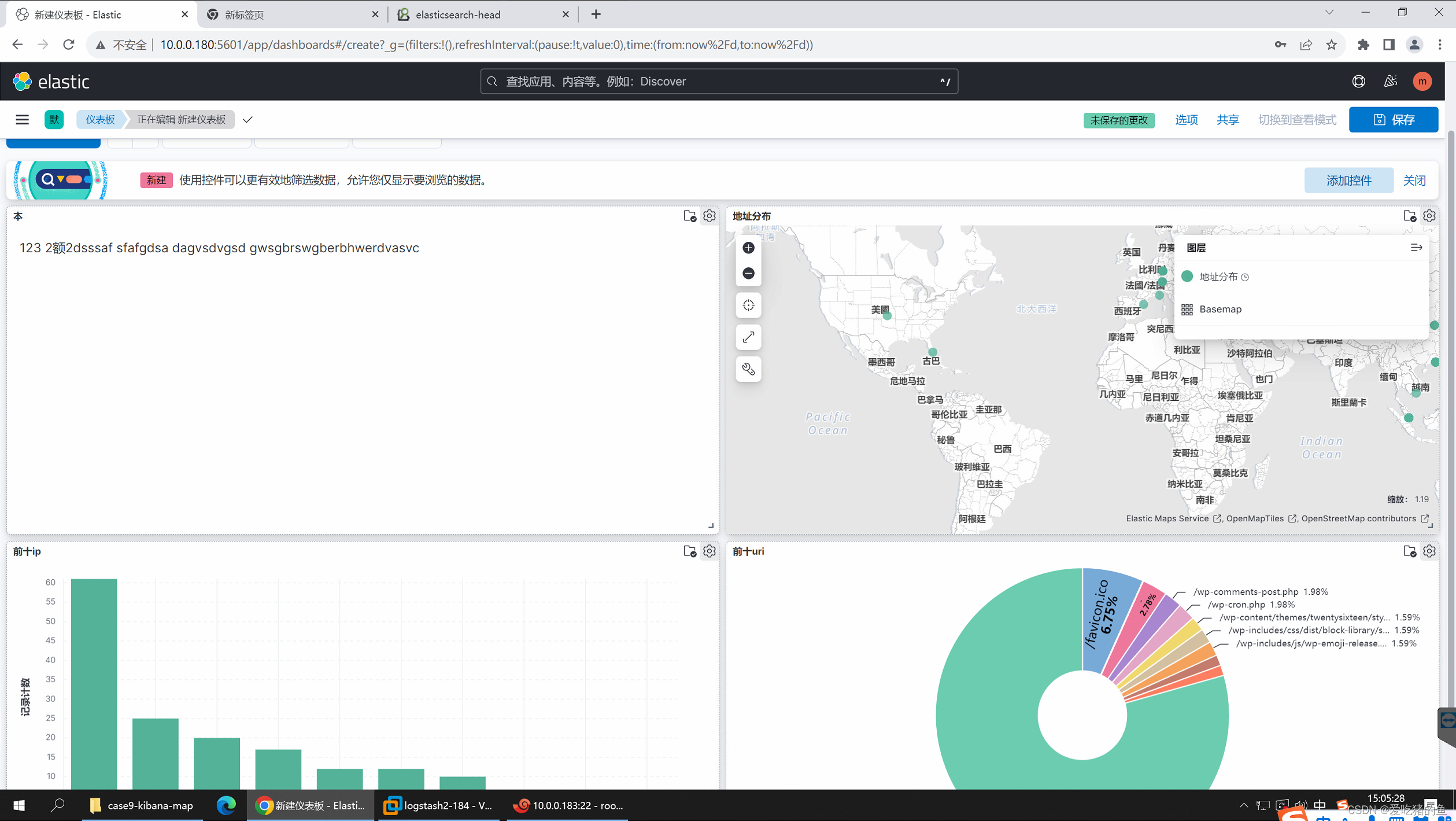This screenshot has height=821, width=1456.
Task: Click the green space selector badge
Action: coord(54,120)
